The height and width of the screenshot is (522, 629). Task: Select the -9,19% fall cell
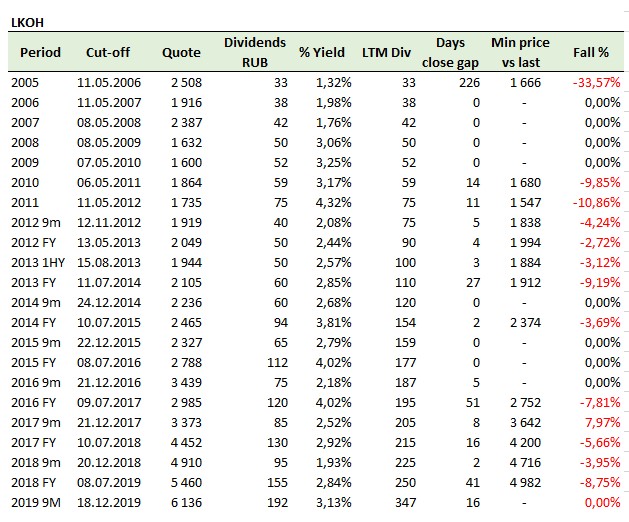(x=600, y=283)
